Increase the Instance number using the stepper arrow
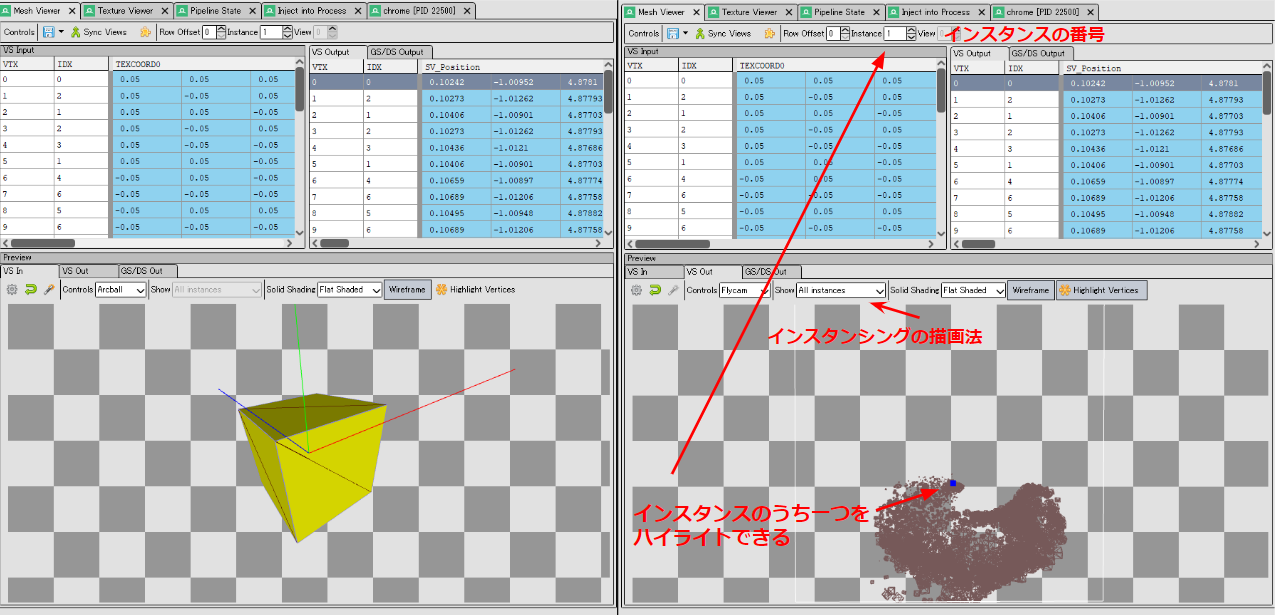The width and height of the screenshot is (1281, 615). click(911, 29)
